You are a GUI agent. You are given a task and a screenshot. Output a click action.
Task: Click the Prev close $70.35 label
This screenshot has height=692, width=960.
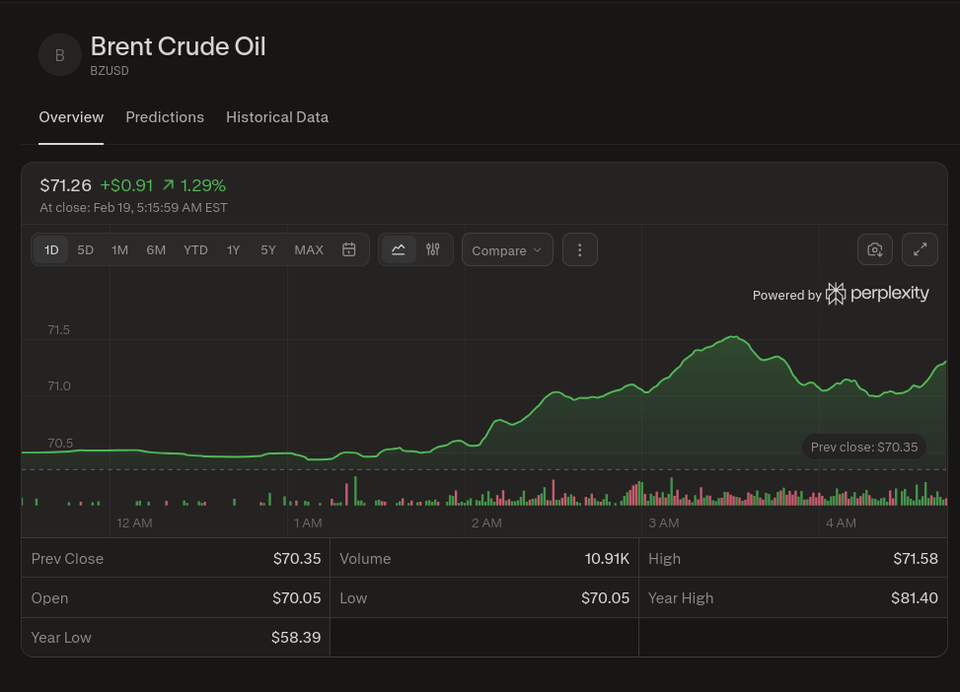pyautogui.click(x=864, y=447)
